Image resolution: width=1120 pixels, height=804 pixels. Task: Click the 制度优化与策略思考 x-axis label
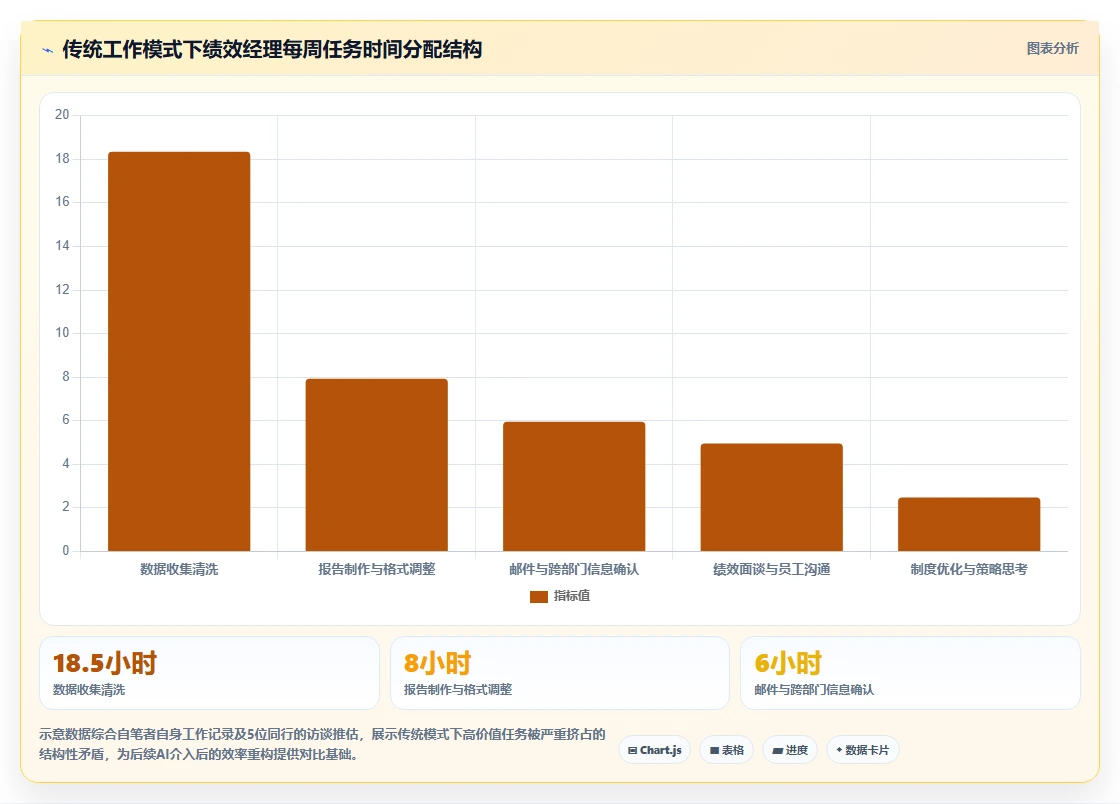click(x=969, y=569)
